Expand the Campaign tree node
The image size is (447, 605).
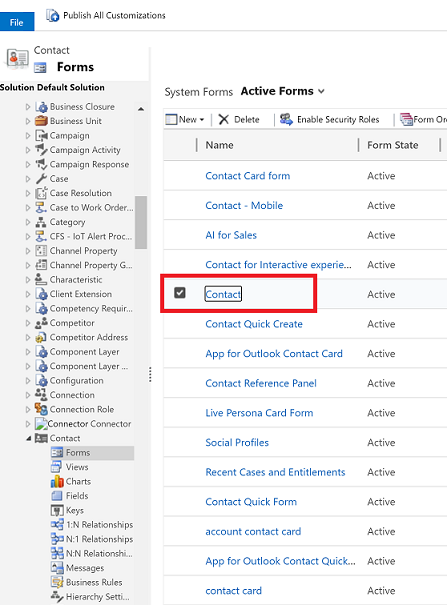tap(28, 136)
